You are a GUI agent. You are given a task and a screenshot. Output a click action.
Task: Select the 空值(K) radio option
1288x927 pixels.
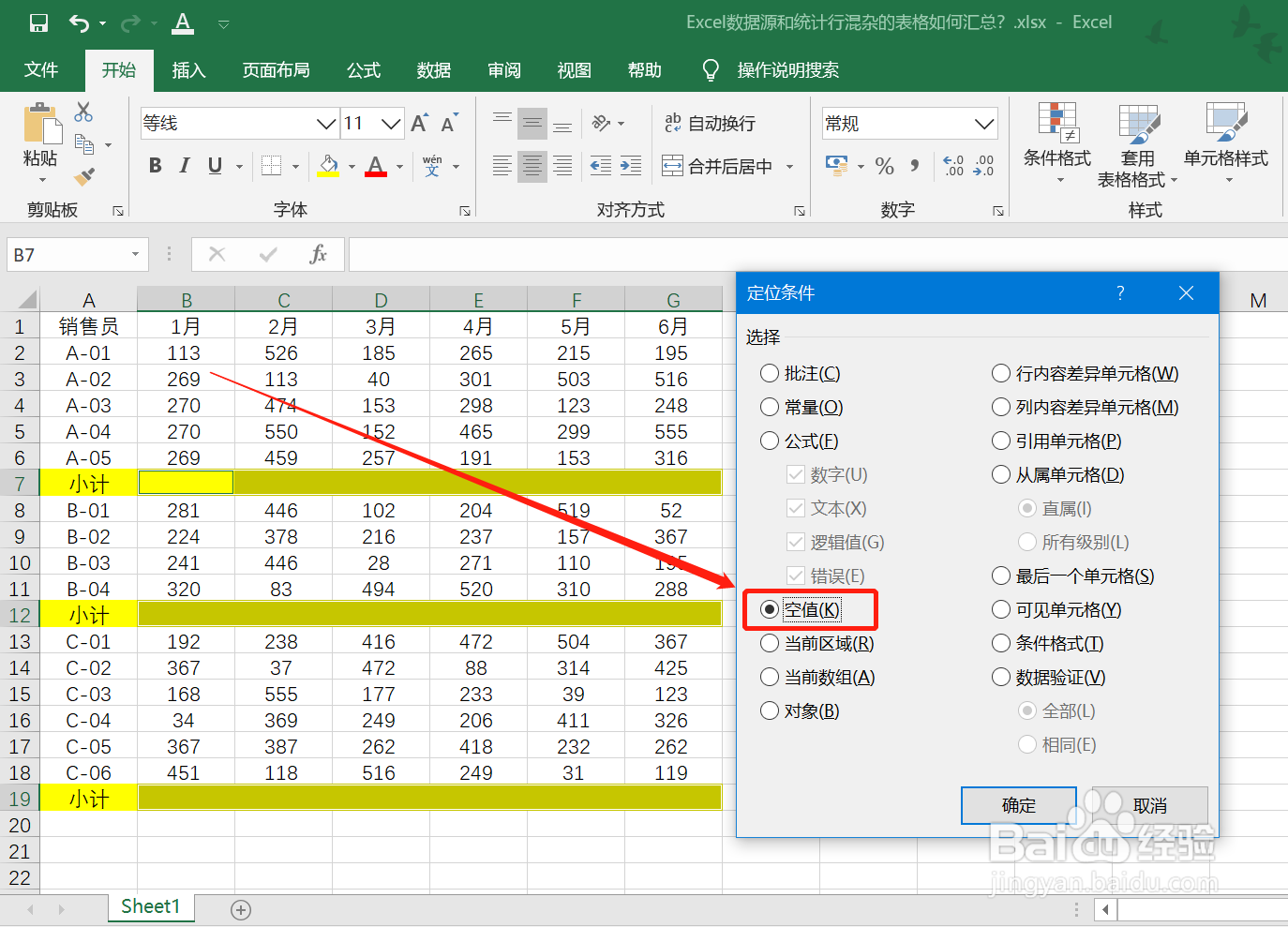coord(770,609)
